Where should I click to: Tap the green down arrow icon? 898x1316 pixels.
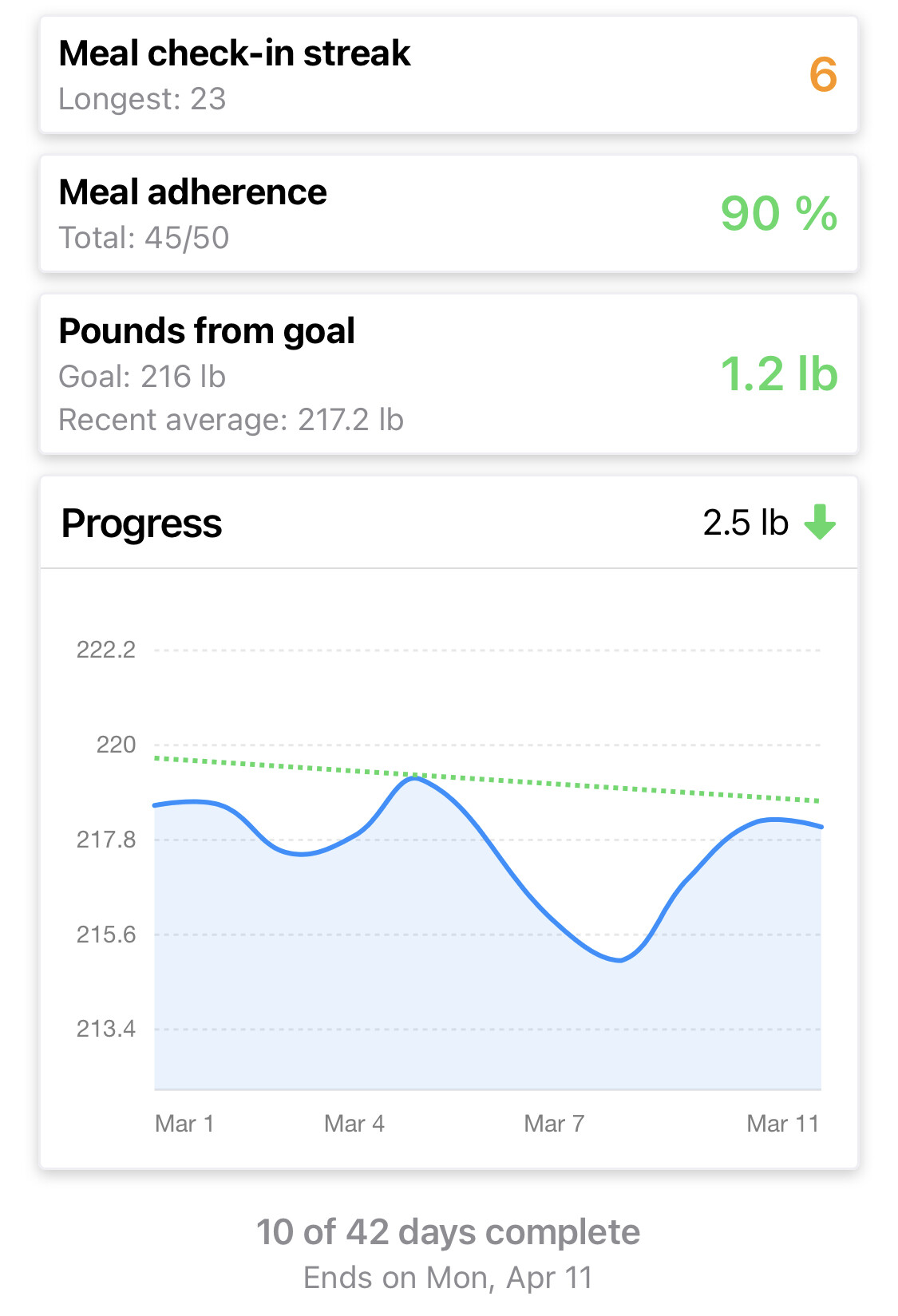click(820, 523)
